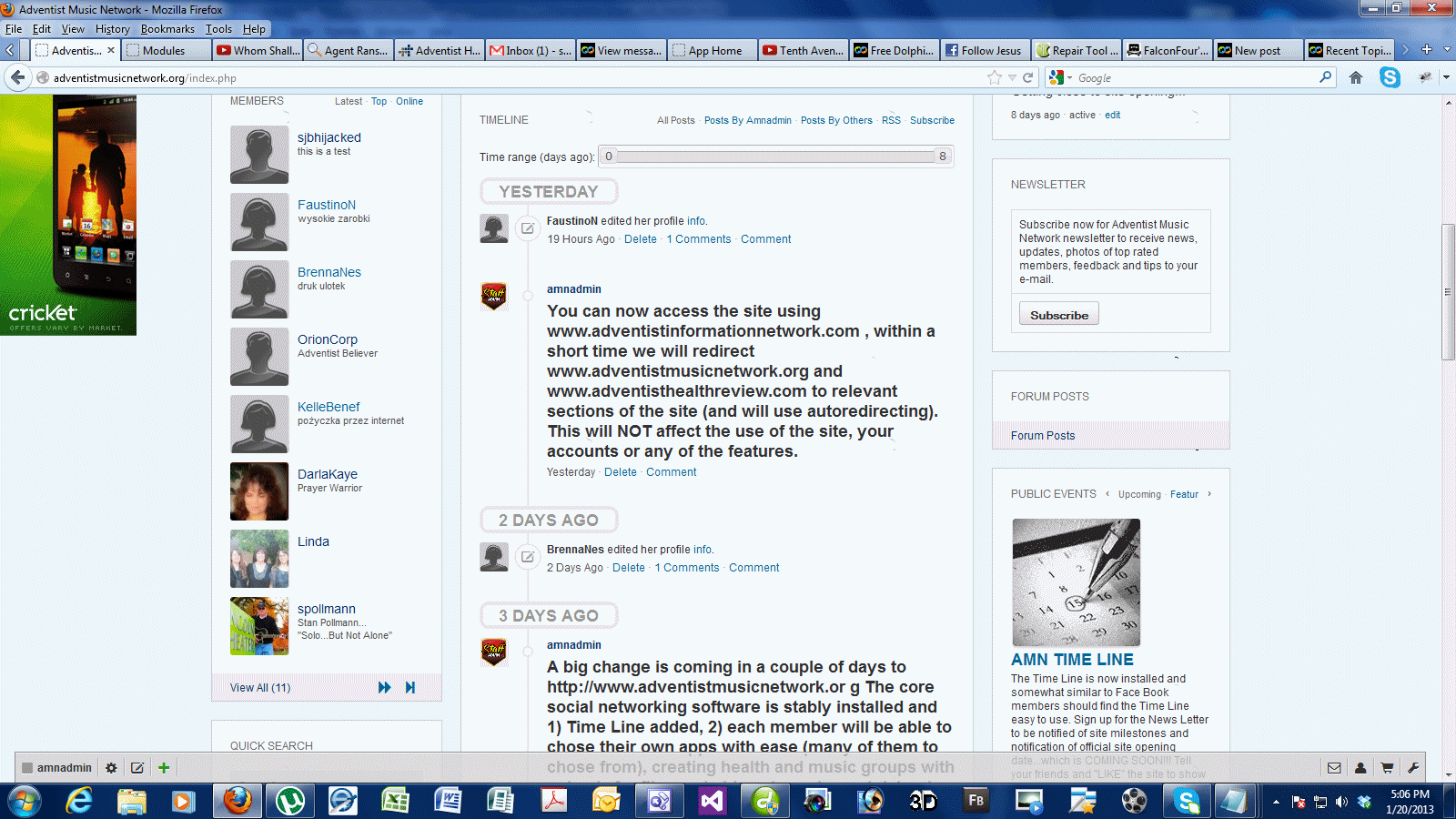
Task: Click the green plus icon beside amnadmin
Action: coord(164,768)
